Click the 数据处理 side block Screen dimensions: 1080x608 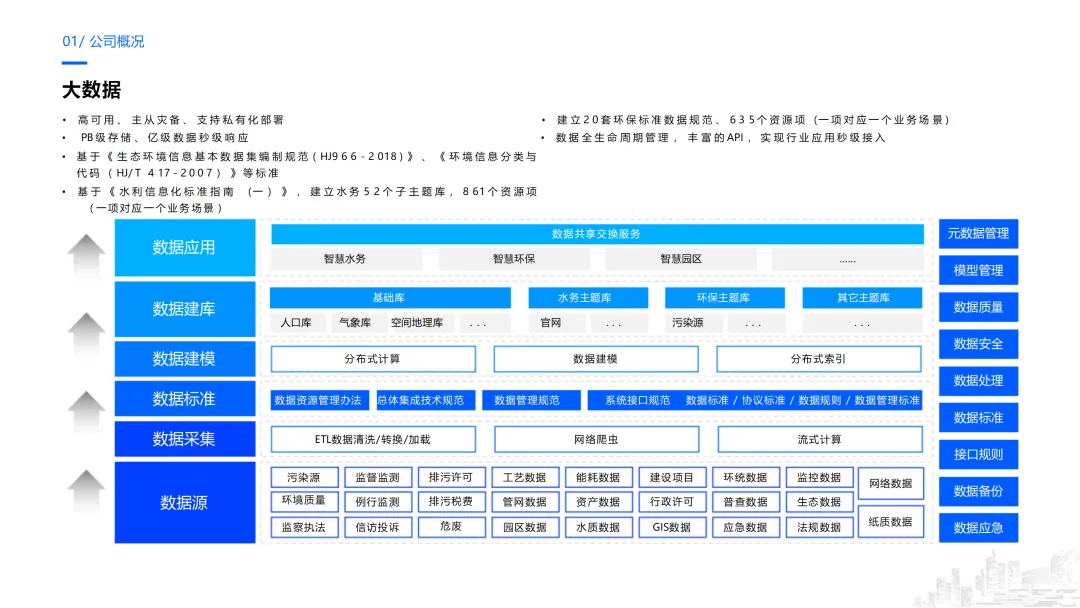click(978, 381)
